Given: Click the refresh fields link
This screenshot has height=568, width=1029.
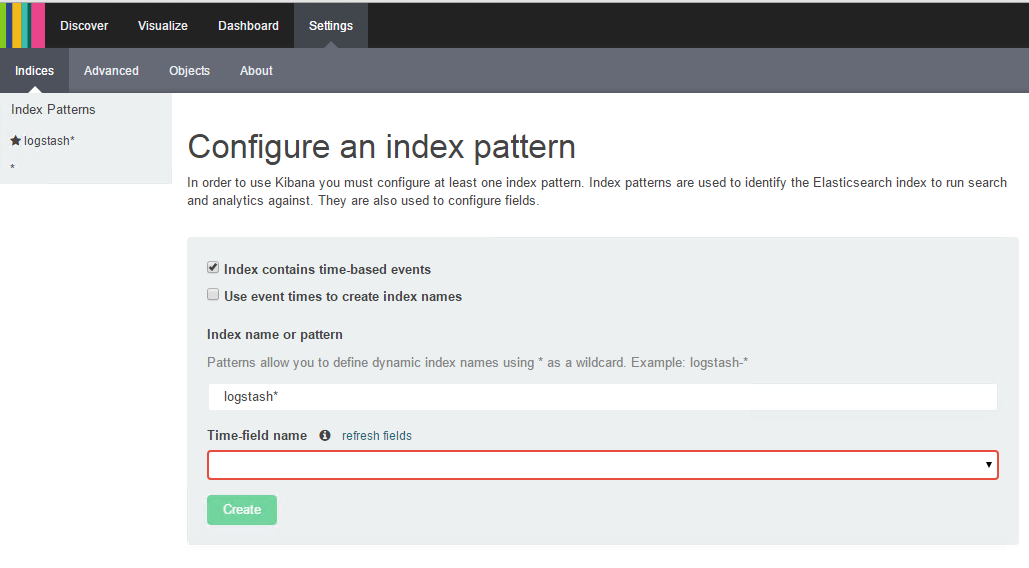Looking at the screenshot, I should coord(377,436).
